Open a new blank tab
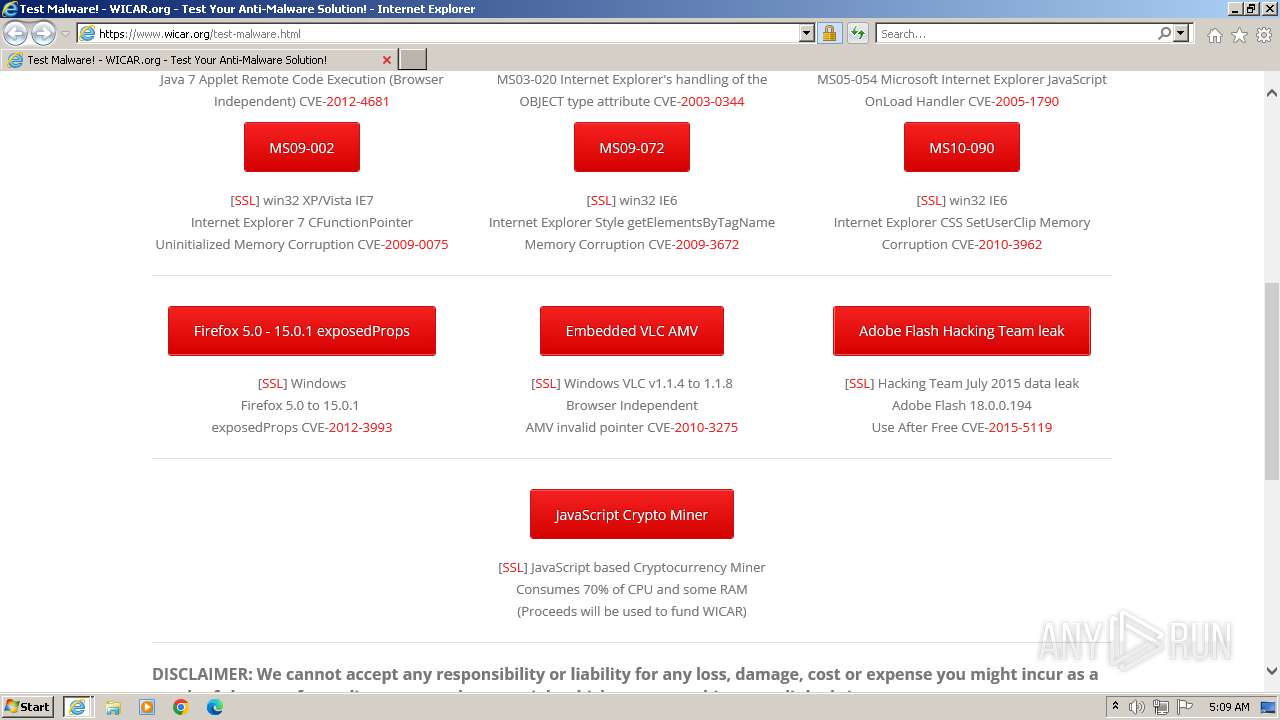 click(413, 60)
